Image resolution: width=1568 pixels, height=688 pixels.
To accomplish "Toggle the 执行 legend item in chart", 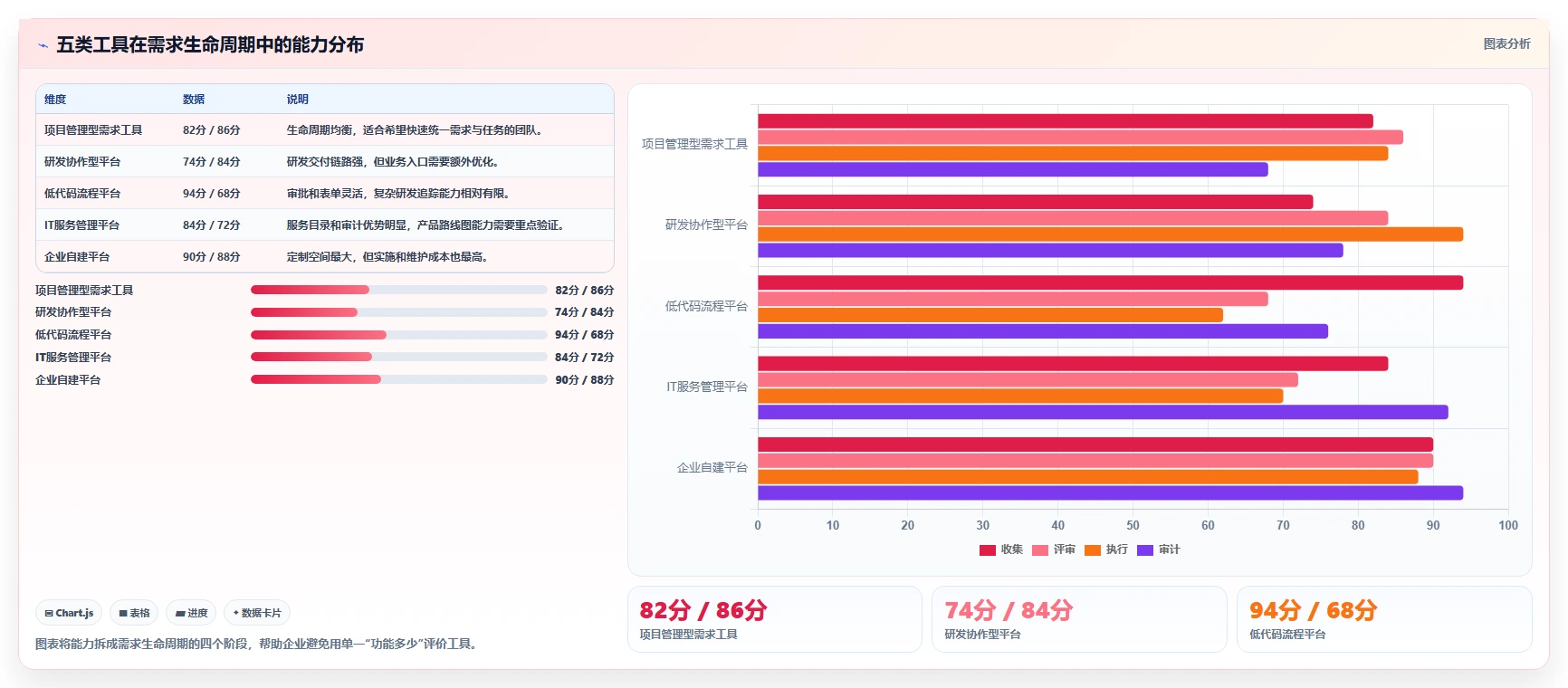I will (1106, 549).
